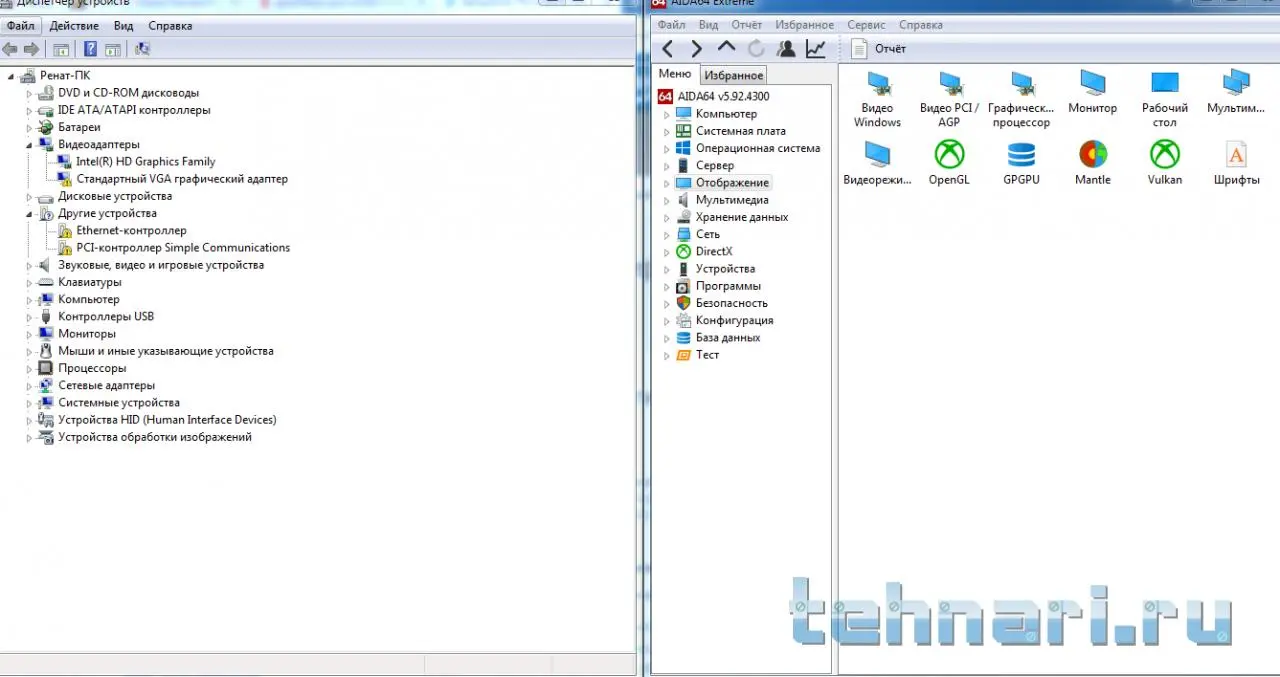Open the Видео PCI / AGP icon
Screen dimensions: 1280x677
949,100
